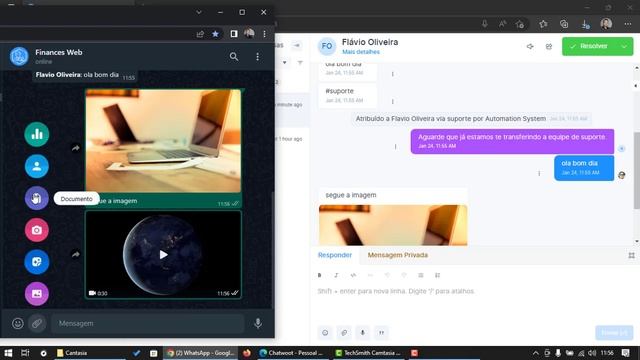
Task: Share page icon in Chrome toolbar
Action: (200, 34)
